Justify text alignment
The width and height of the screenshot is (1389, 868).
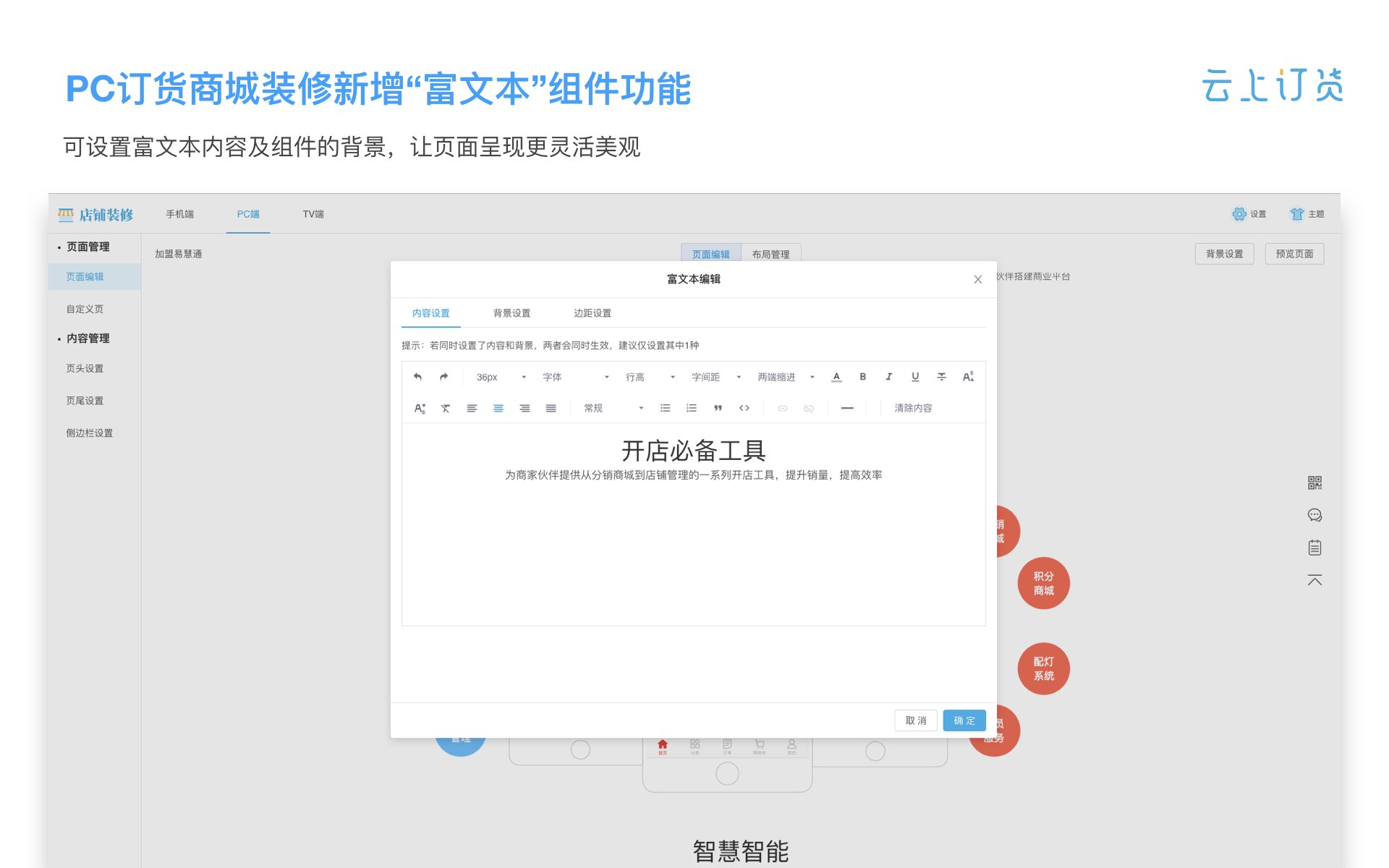551,409
